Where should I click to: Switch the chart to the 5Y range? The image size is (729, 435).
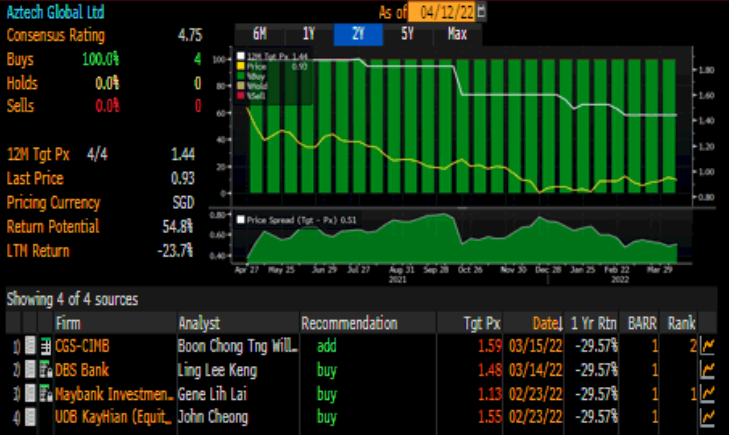point(407,34)
